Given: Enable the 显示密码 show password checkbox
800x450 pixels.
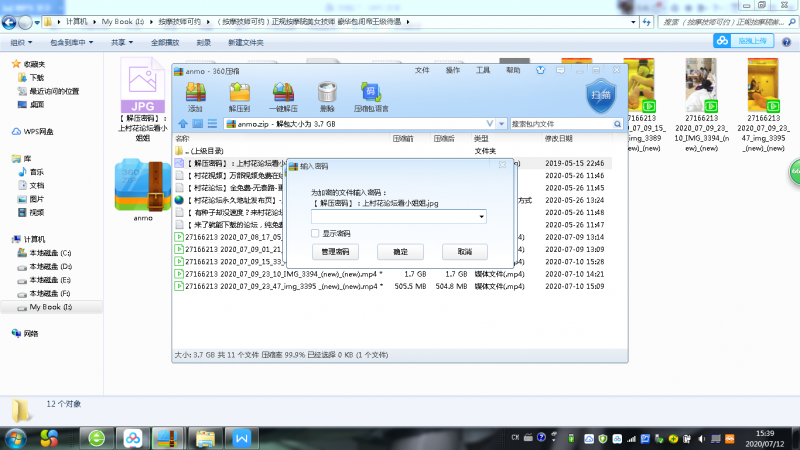Looking at the screenshot, I should [316, 233].
